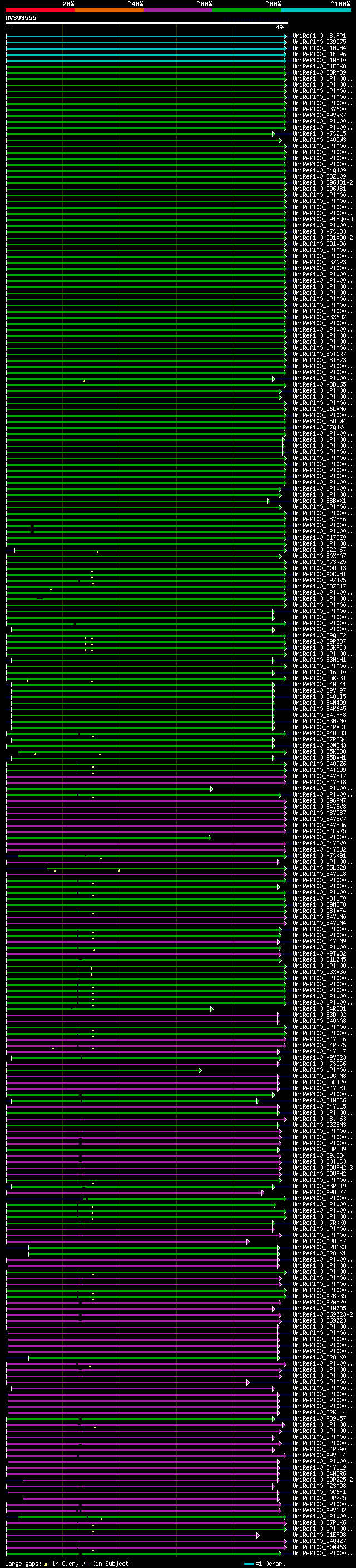The height and width of the screenshot is (1568, 356).
Task: Open hit UniRef100_C1MWH4
Action: click(x=319, y=48)
